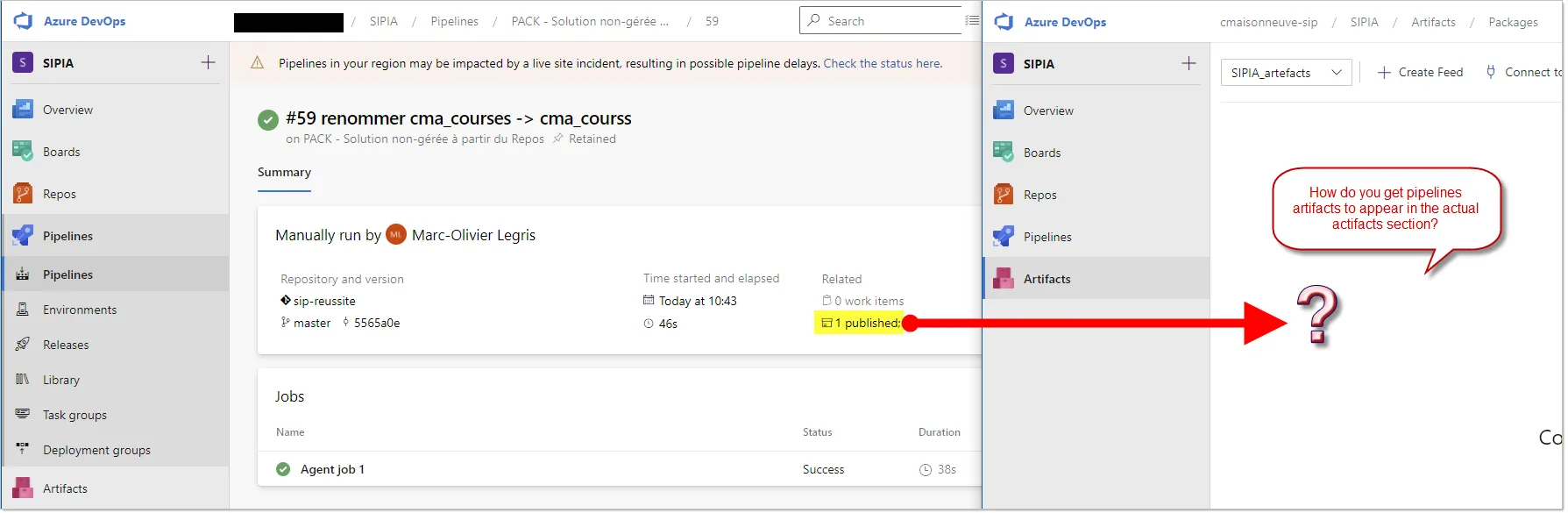
Task: Open the '1 published' artifacts link
Action: 862,323
